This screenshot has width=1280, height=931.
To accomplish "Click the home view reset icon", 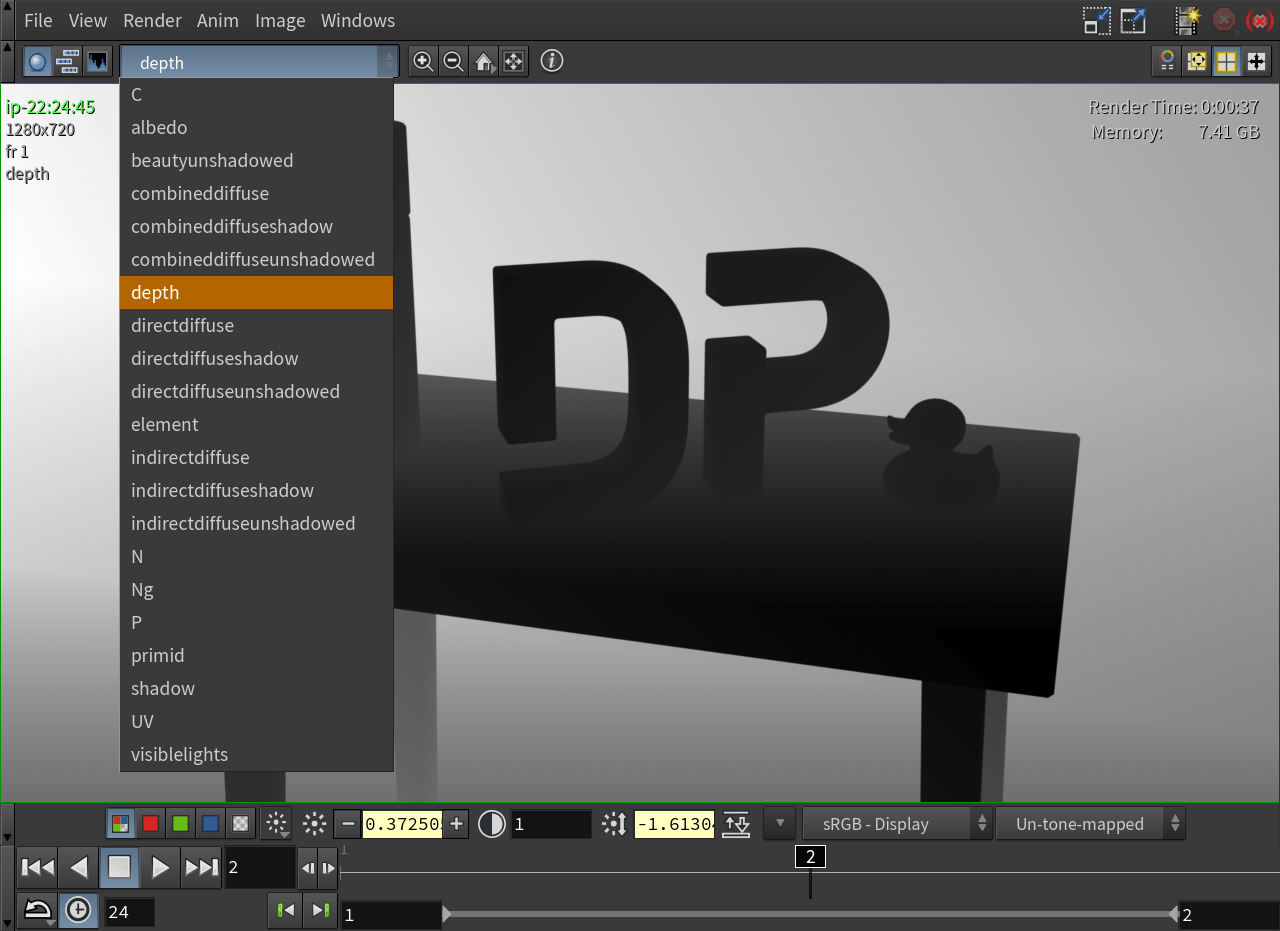I will pos(484,62).
